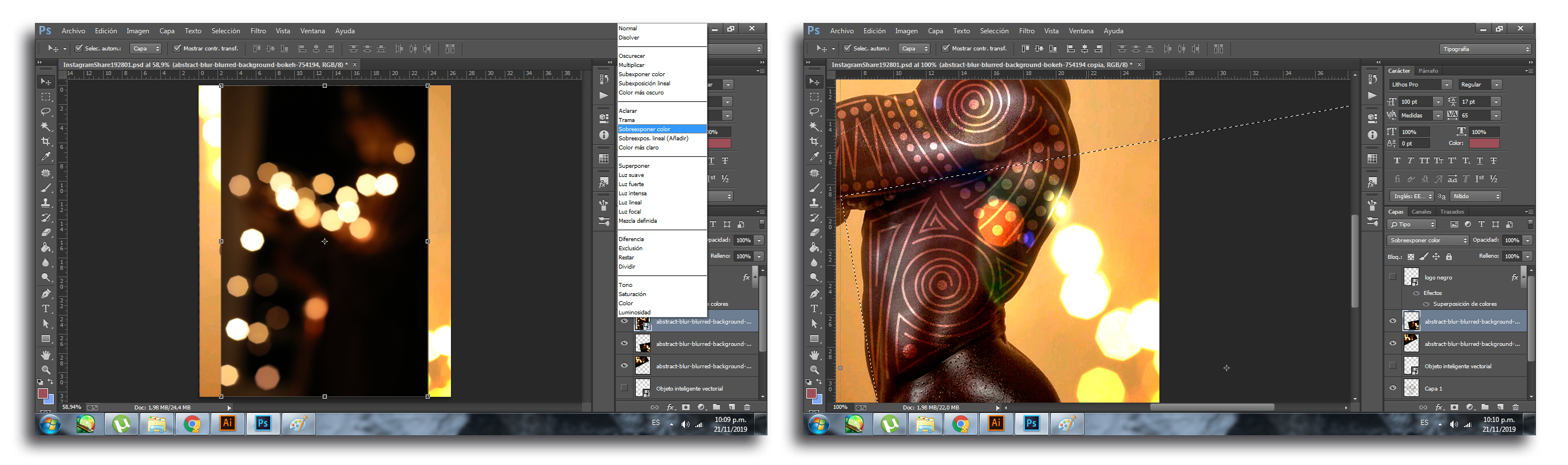Select Eraser tool in right Photoshop window
1568x465 pixels.
[814, 232]
